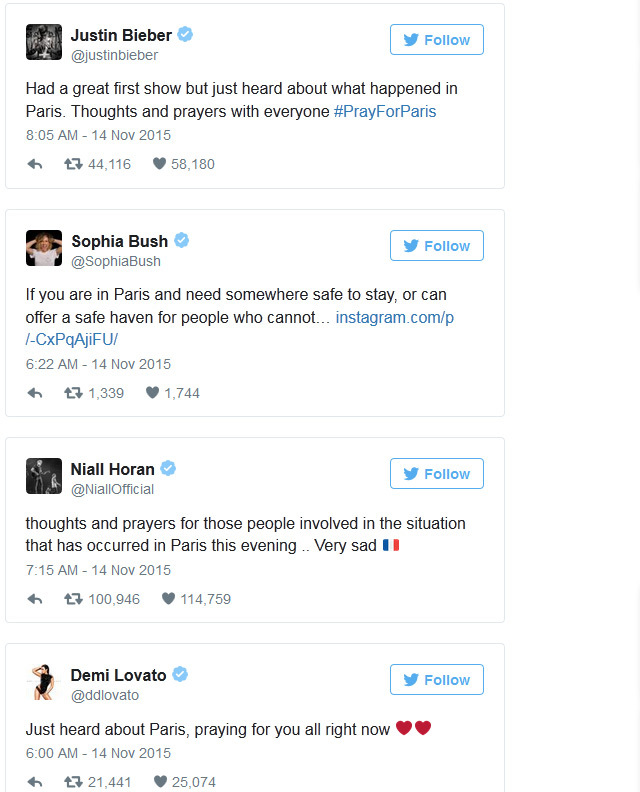Retweet Justin Bieber's Paris tweet
640x792 pixels.
[73, 164]
